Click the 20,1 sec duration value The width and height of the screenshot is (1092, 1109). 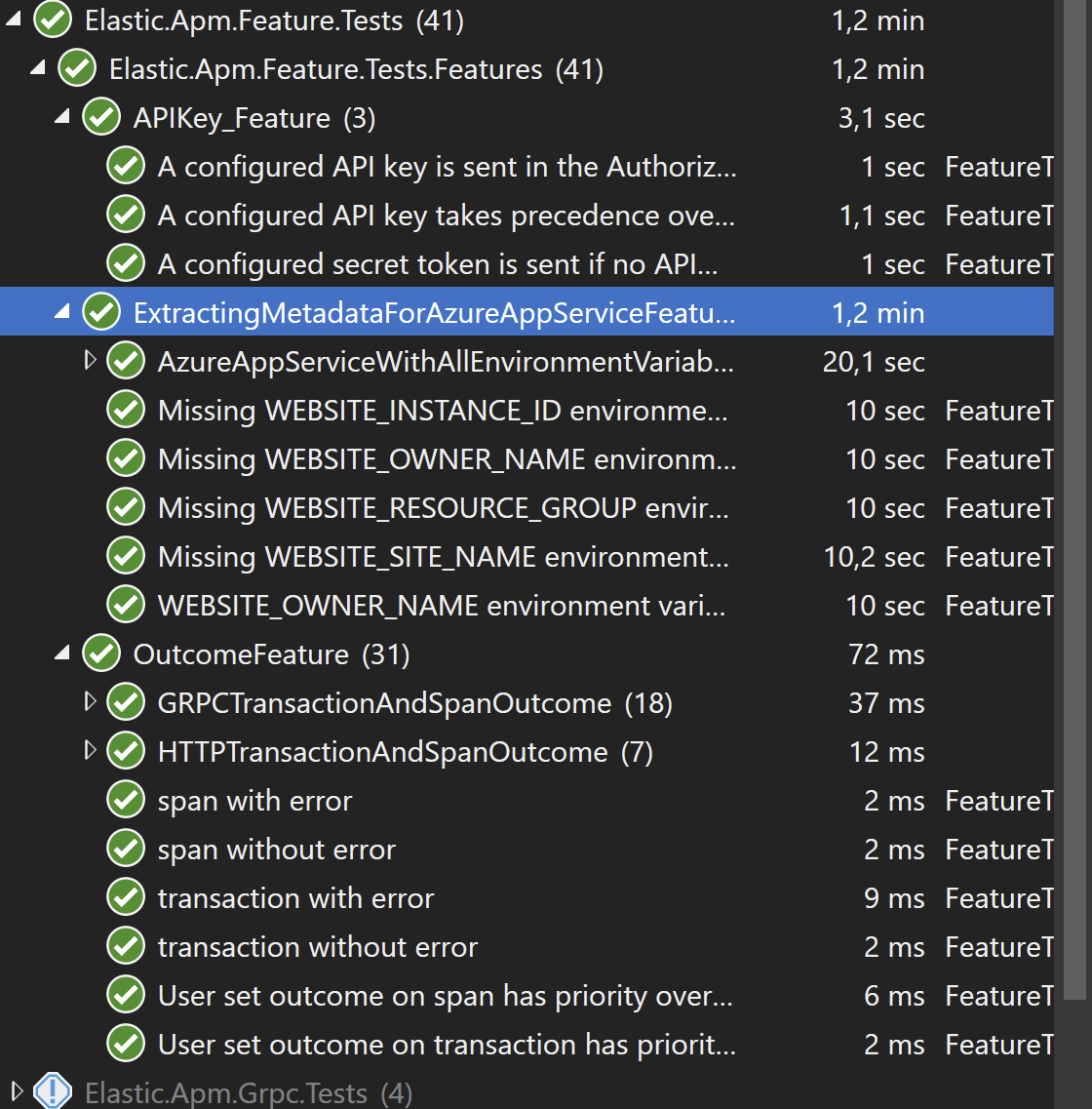pos(874,362)
